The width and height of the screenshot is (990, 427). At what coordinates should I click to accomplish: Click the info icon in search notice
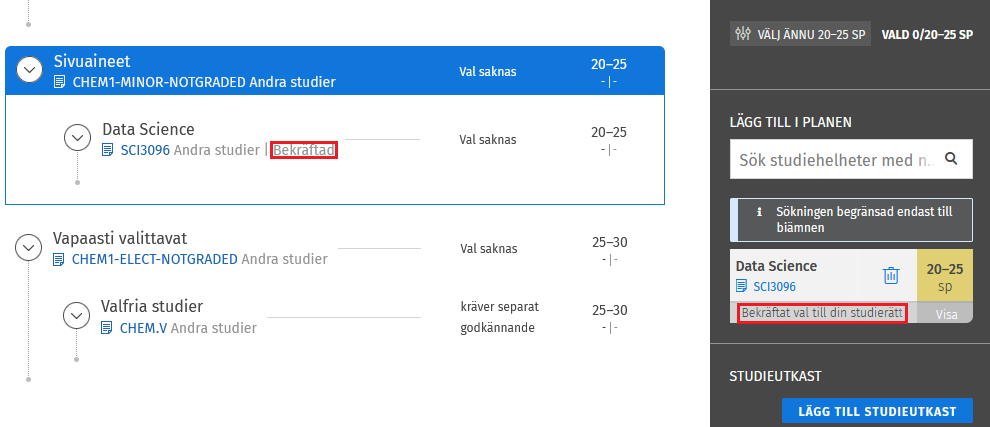(x=759, y=212)
